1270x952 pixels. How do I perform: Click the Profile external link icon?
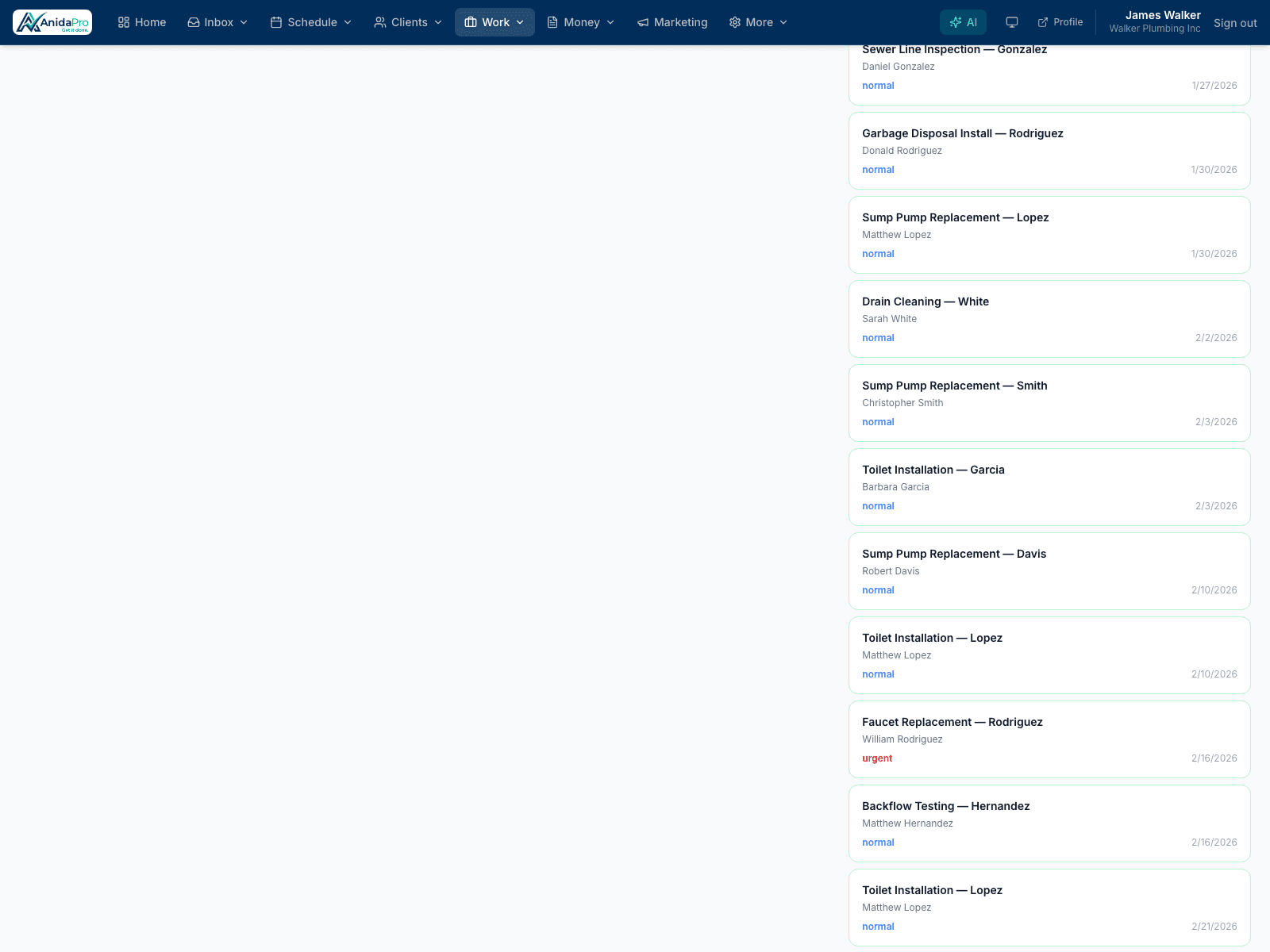1043,22
